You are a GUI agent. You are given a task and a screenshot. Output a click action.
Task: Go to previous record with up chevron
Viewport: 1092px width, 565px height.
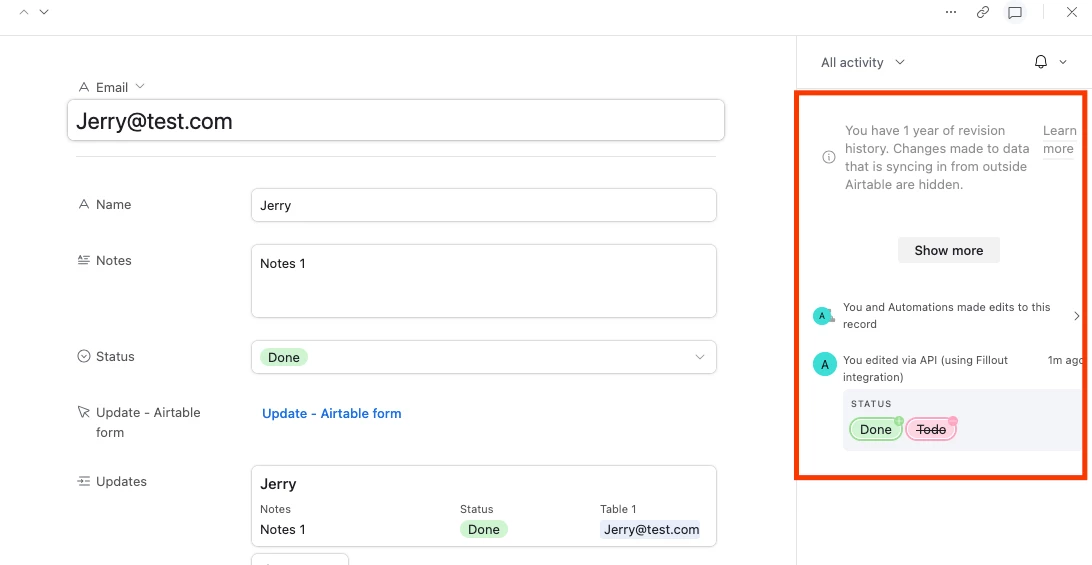pyautogui.click(x=24, y=12)
